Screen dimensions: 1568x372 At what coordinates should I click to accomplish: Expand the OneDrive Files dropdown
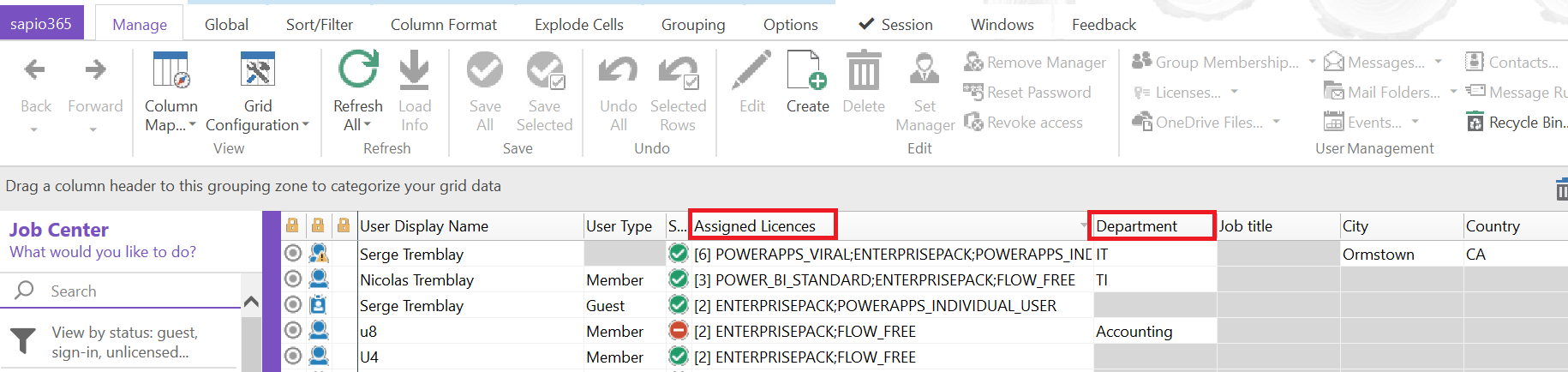(1276, 123)
